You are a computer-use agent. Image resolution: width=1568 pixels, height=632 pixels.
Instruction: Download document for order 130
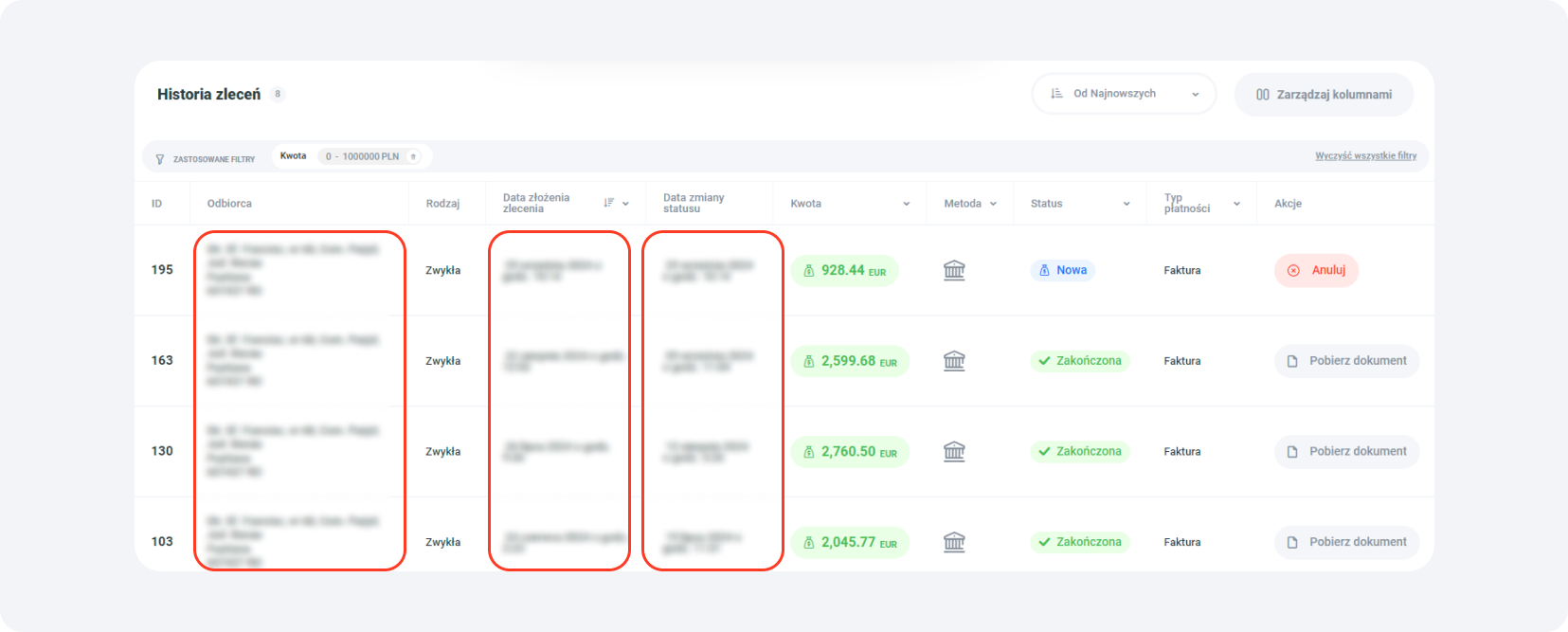tap(1346, 452)
